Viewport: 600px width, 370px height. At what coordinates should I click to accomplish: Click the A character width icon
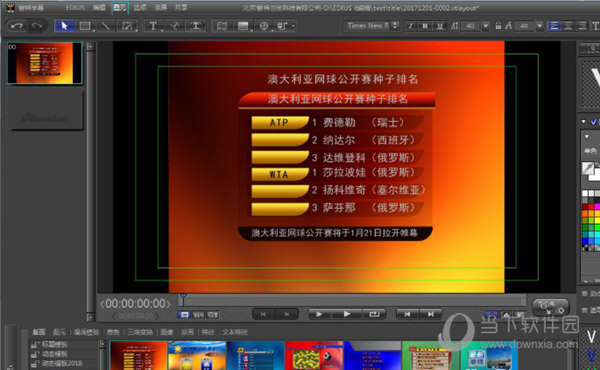508,26
